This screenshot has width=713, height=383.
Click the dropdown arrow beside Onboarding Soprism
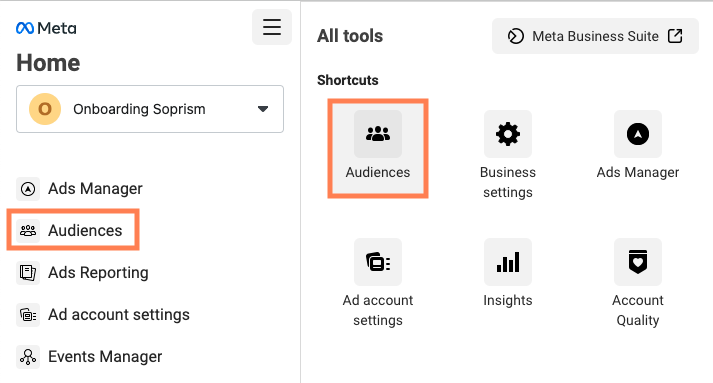(263, 109)
